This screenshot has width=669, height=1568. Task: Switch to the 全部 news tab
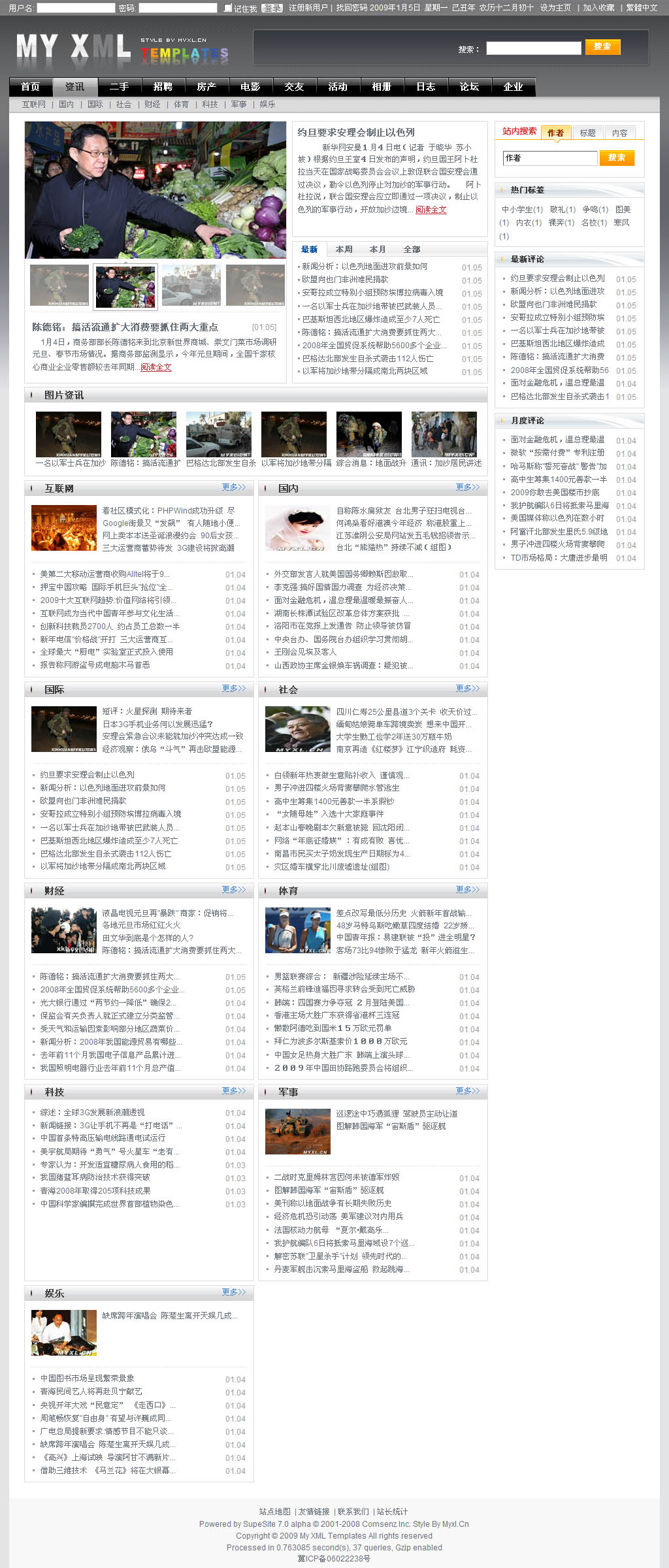[412, 250]
